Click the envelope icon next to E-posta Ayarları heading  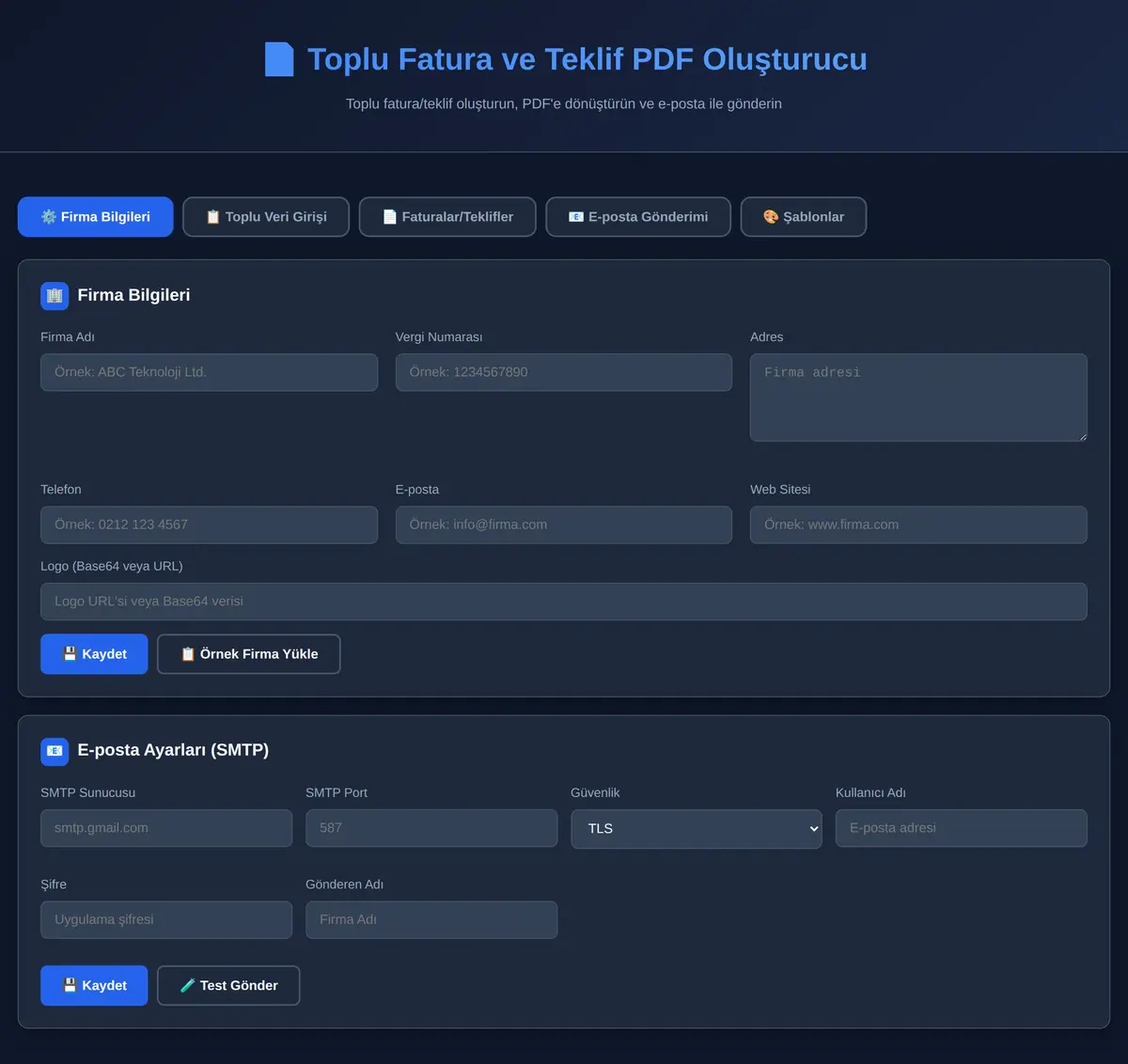tap(55, 751)
